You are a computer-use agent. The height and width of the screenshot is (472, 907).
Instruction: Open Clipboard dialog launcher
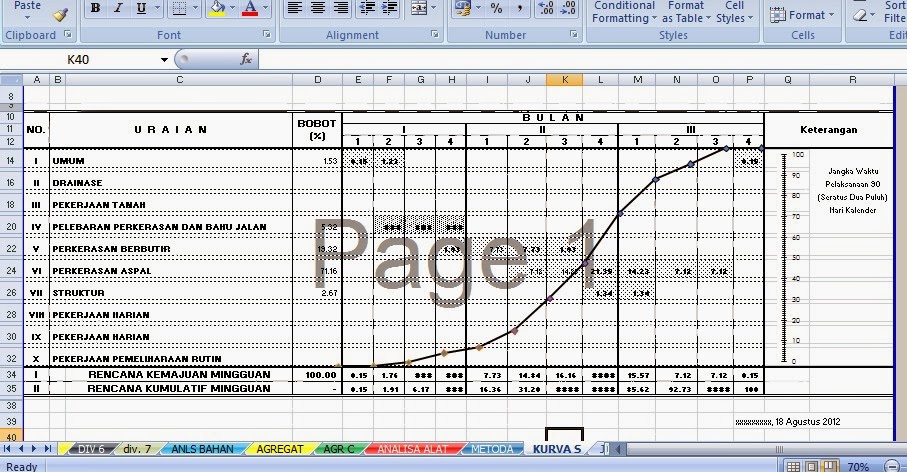coord(68,35)
